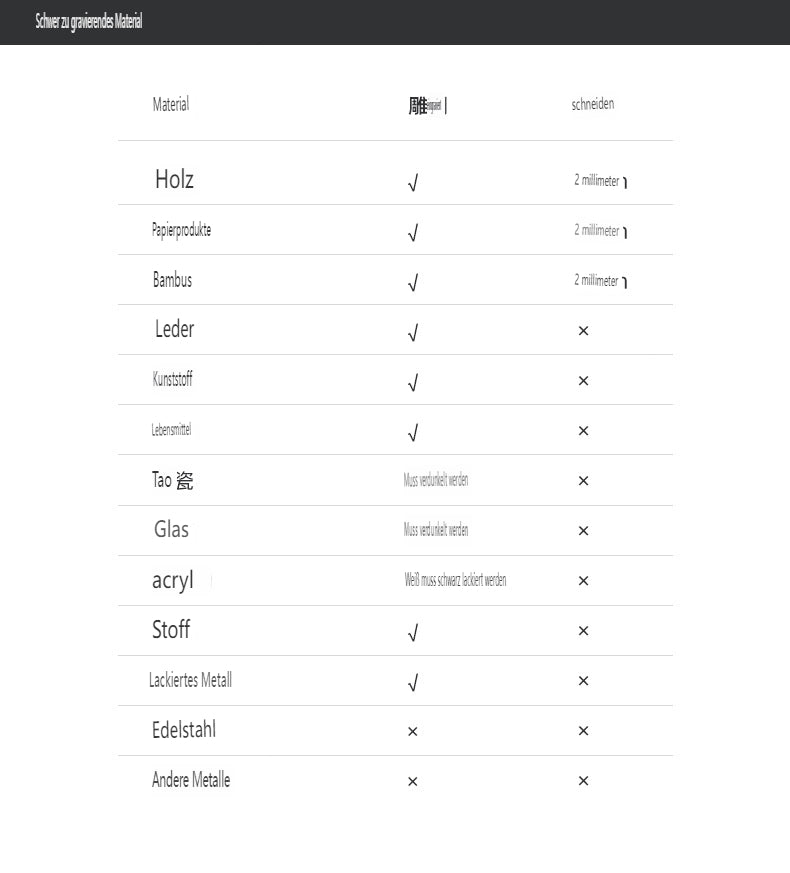
Task: Click 'Weiß muss schwarz lackiert werden' note
Action: pos(455,580)
